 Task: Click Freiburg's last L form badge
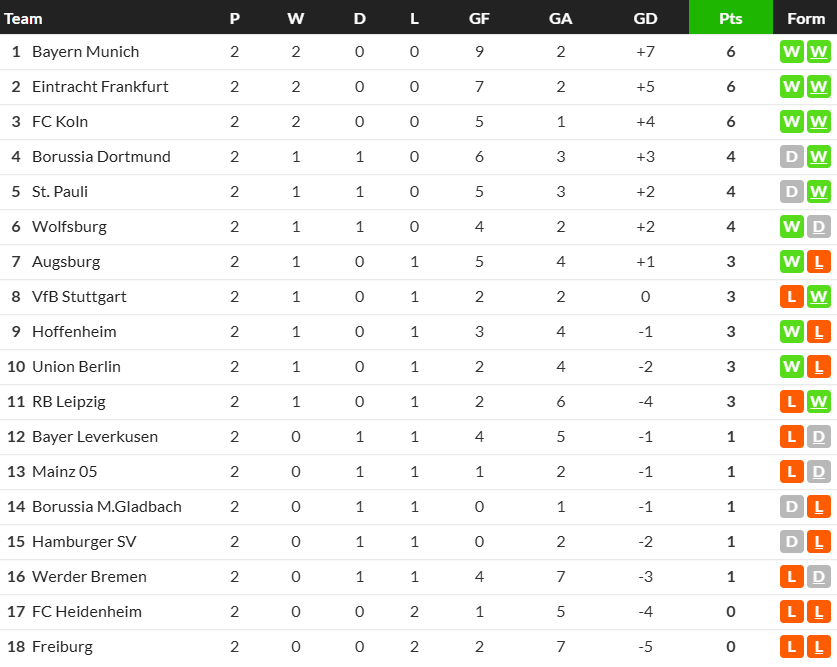tap(818, 647)
